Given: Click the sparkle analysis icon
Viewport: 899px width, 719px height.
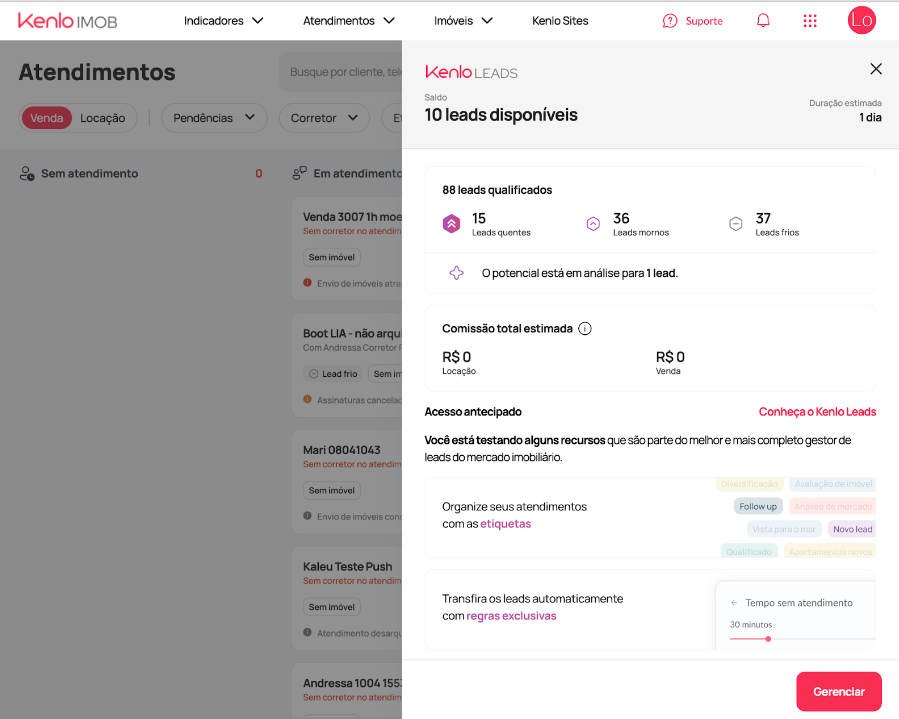Looking at the screenshot, I should click(x=456, y=273).
